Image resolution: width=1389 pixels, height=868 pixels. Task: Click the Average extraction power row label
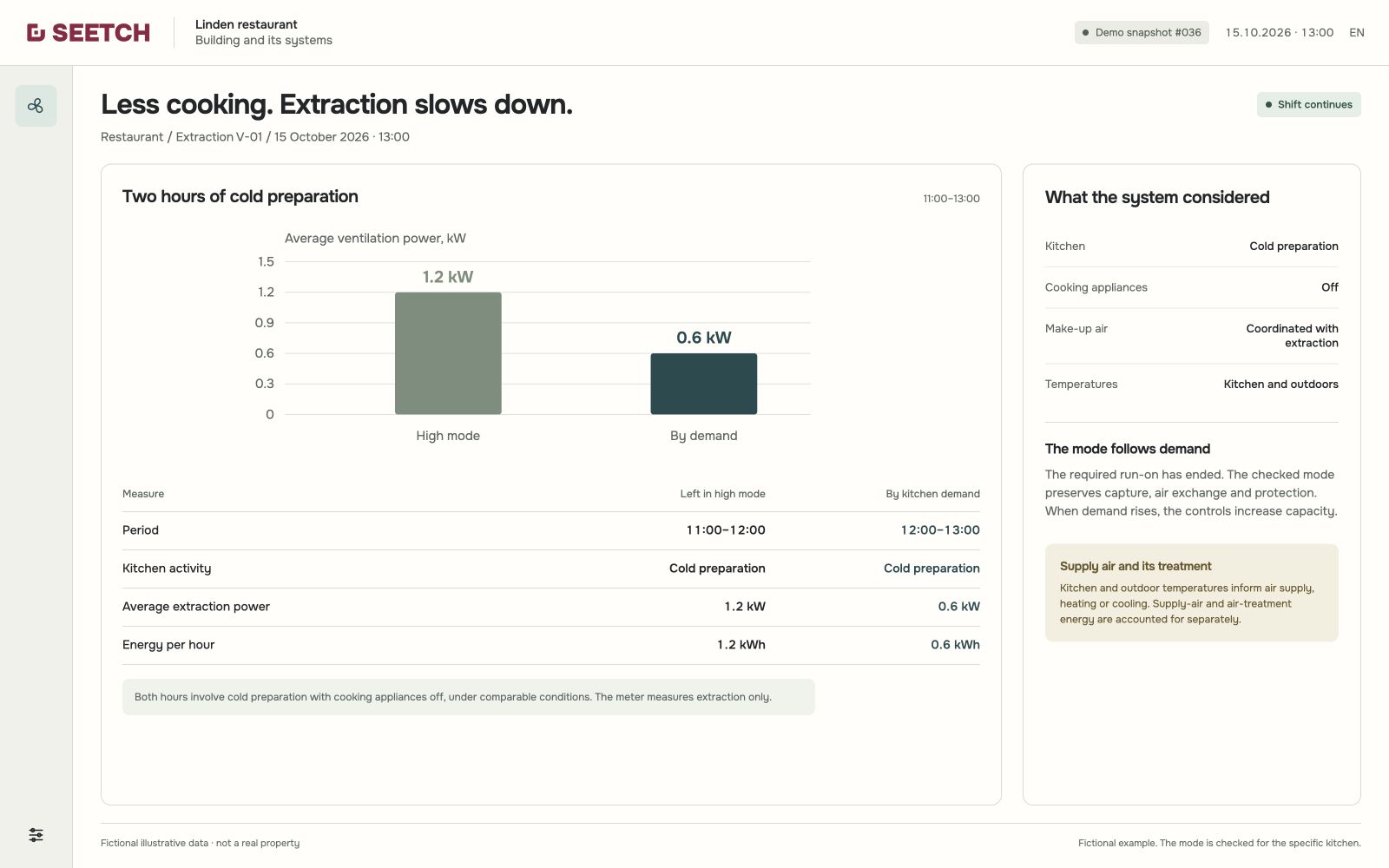(x=196, y=607)
